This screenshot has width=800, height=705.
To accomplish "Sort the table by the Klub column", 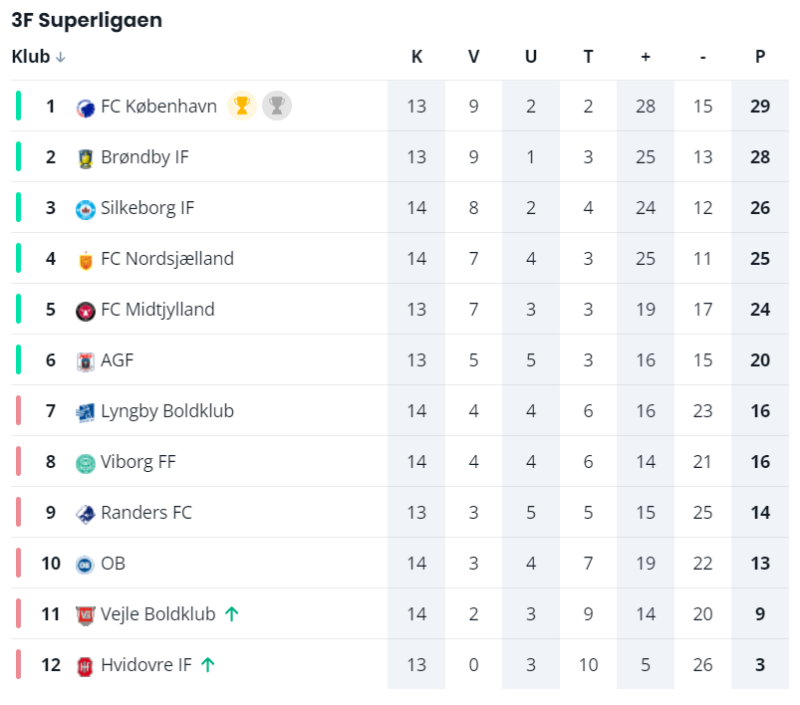I will pyautogui.click(x=30, y=57).
